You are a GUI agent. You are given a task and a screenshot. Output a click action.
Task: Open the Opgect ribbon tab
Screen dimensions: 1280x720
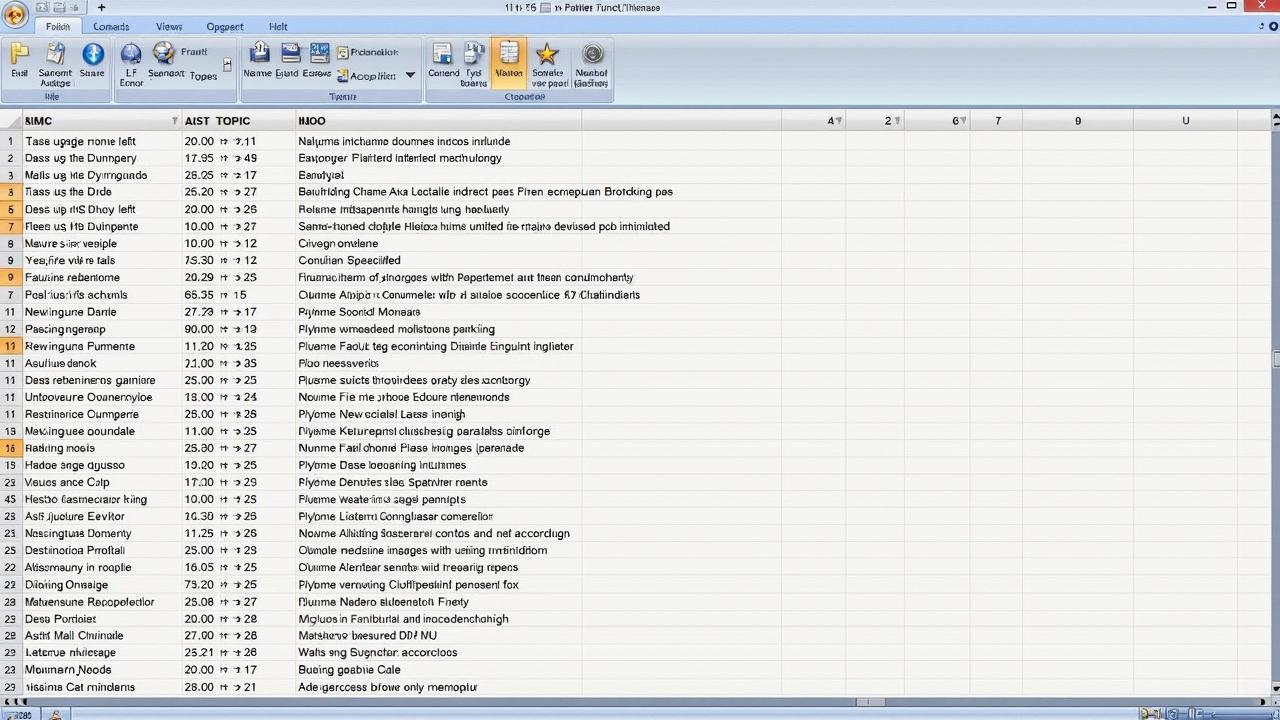pos(225,27)
